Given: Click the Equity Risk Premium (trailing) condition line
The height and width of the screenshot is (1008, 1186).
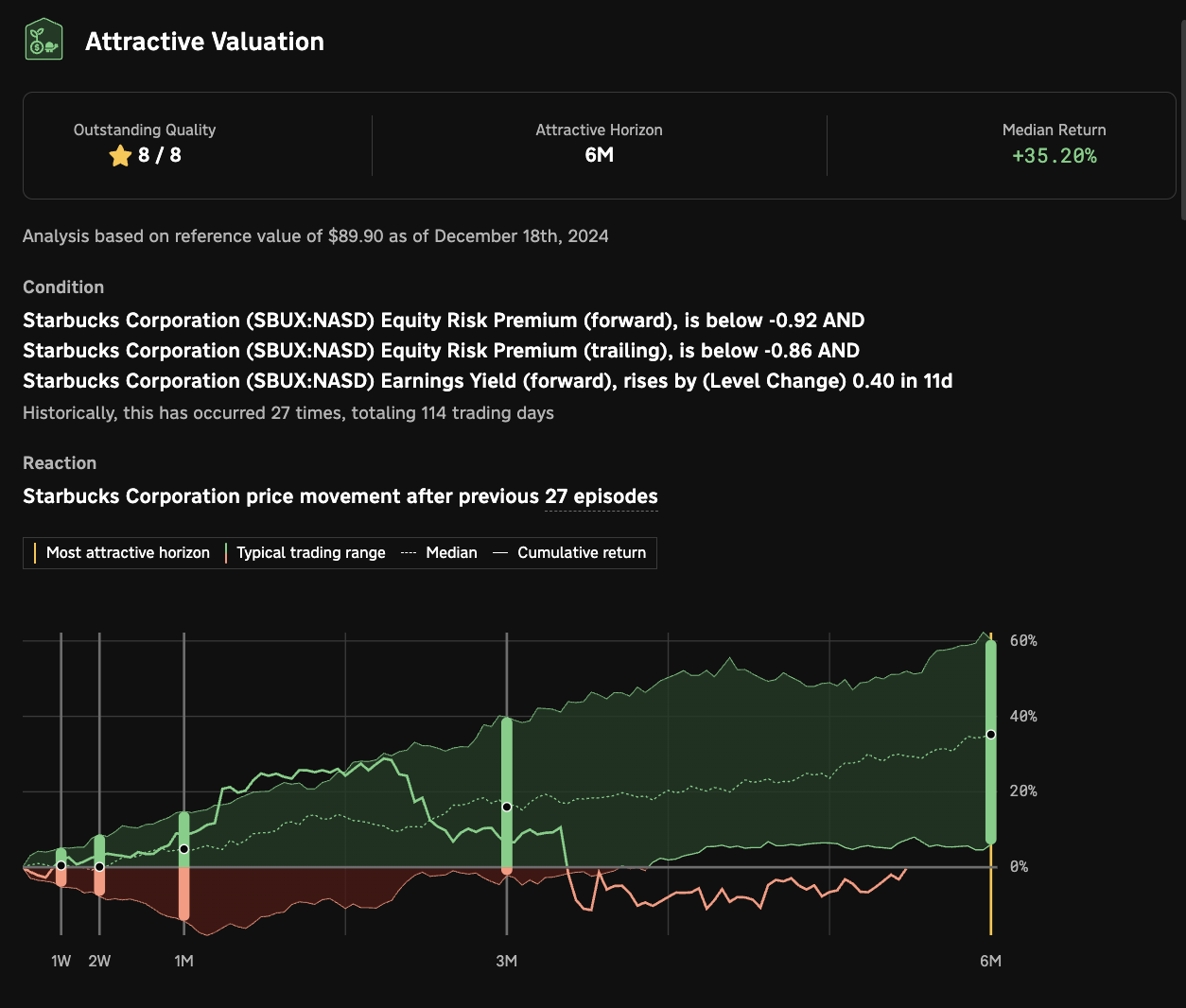Looking at the screenshot, I should pyautogui.click(x=442, y=351).
